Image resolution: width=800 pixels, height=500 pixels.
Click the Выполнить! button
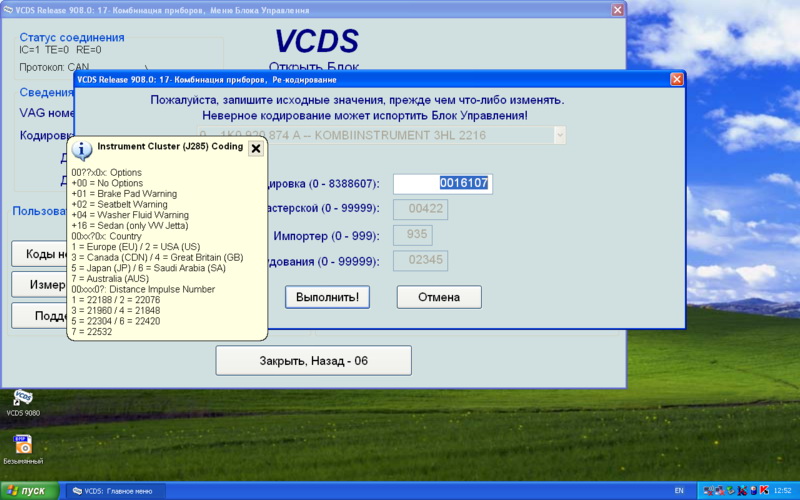(x=327, y=297)
